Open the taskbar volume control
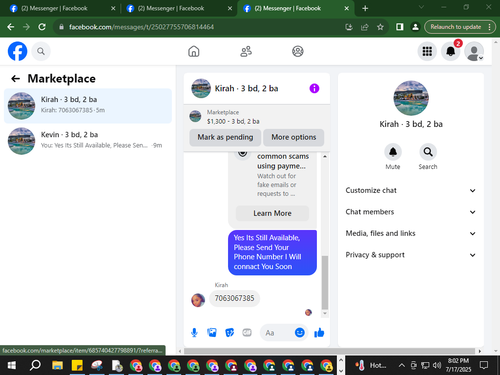 click(x=437, y=366)
